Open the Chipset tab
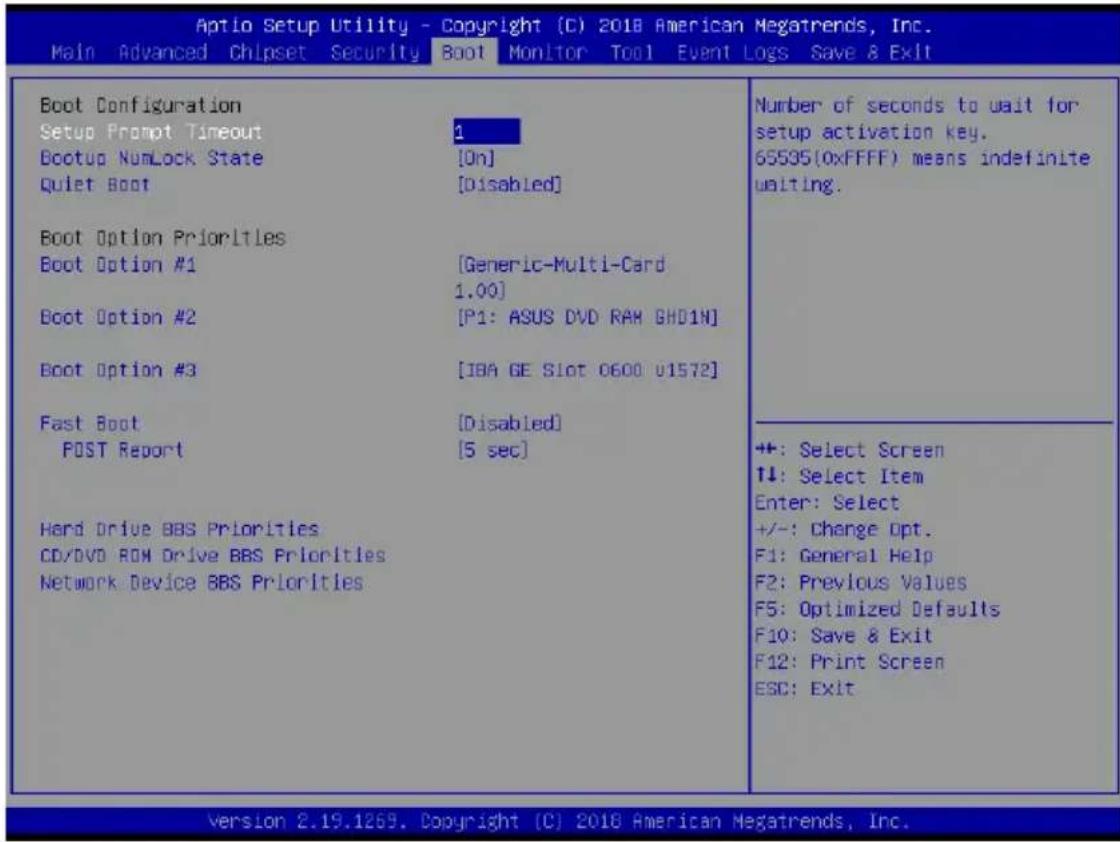1120x842 pixels. coord(267,52)
